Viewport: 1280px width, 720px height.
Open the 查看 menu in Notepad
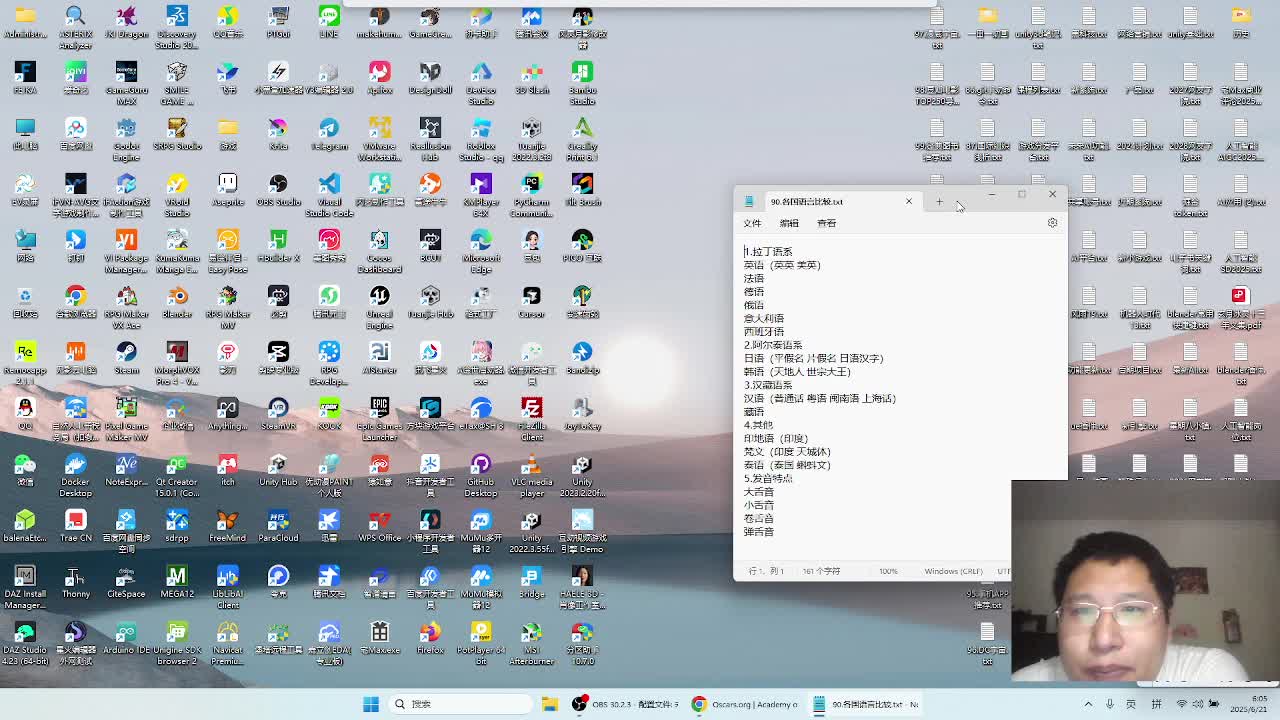(826, 223)
